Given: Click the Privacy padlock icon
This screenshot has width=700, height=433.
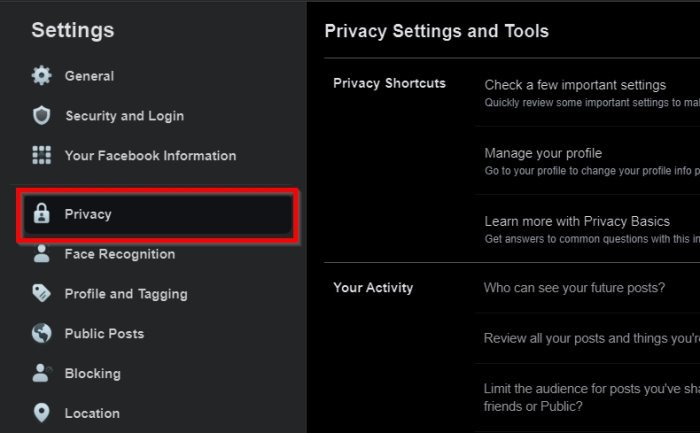Looking at the screenshot, I should (41, 214).
